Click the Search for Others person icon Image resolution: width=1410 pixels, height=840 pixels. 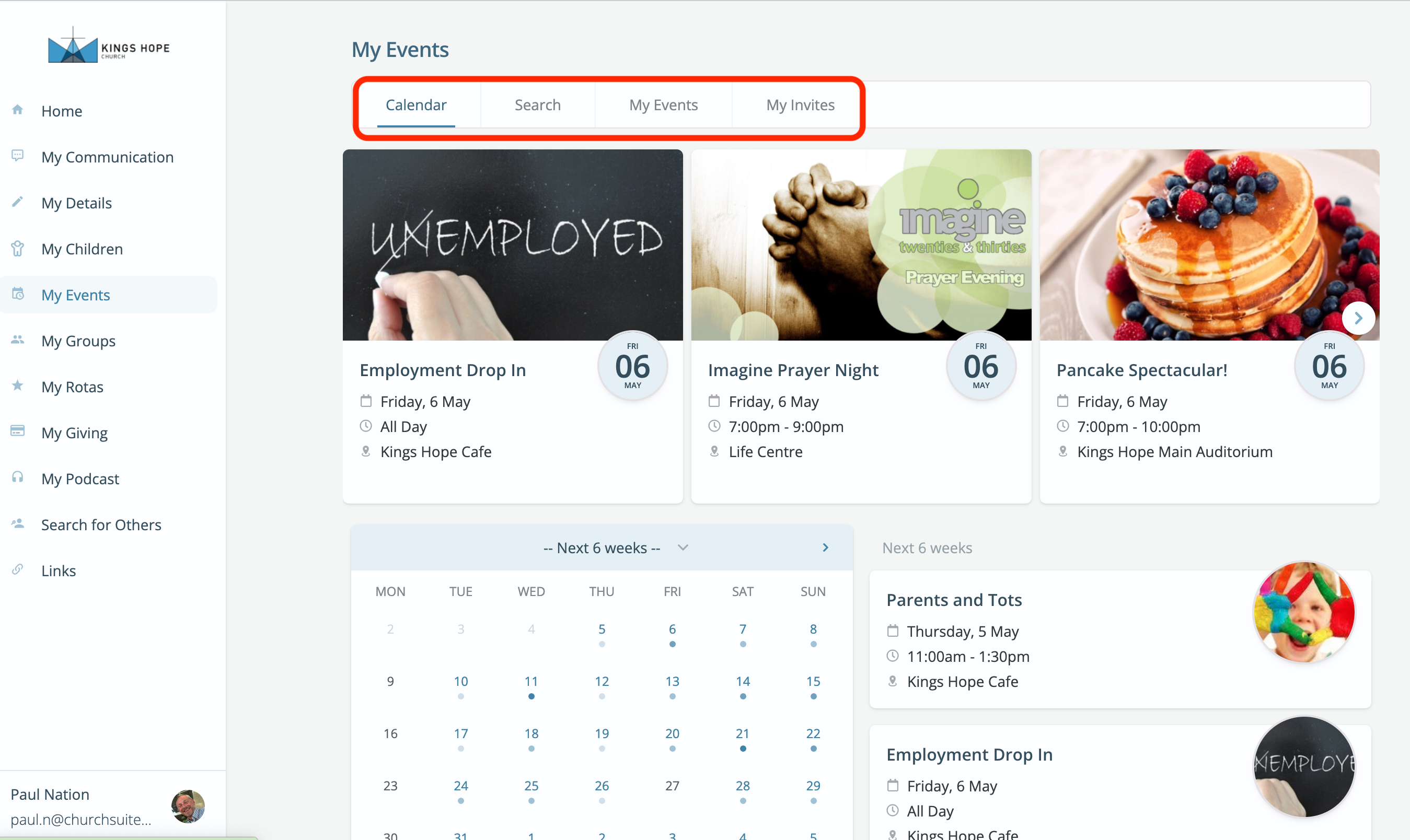pos(18,523)
